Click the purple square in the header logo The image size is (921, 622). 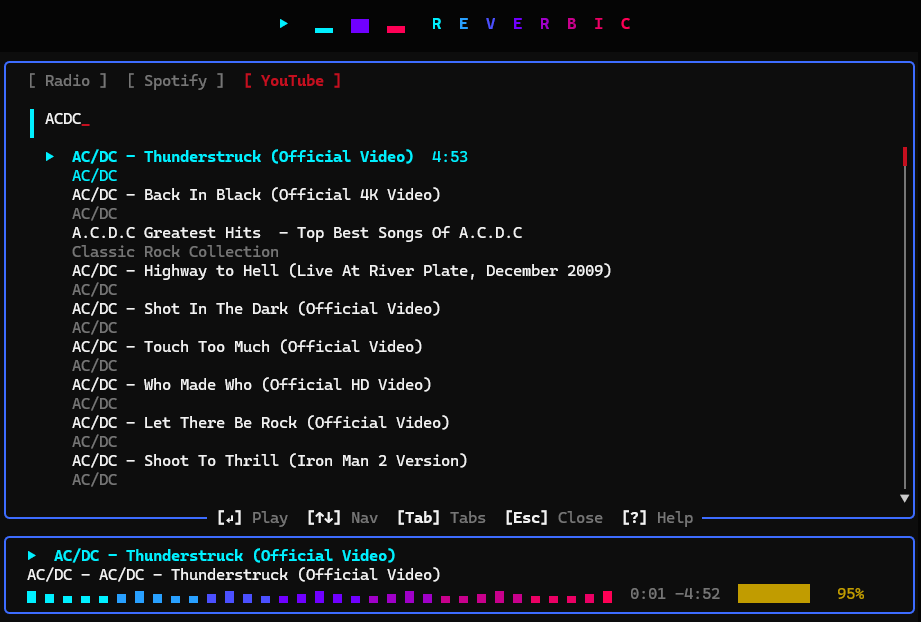click(359, 26)
